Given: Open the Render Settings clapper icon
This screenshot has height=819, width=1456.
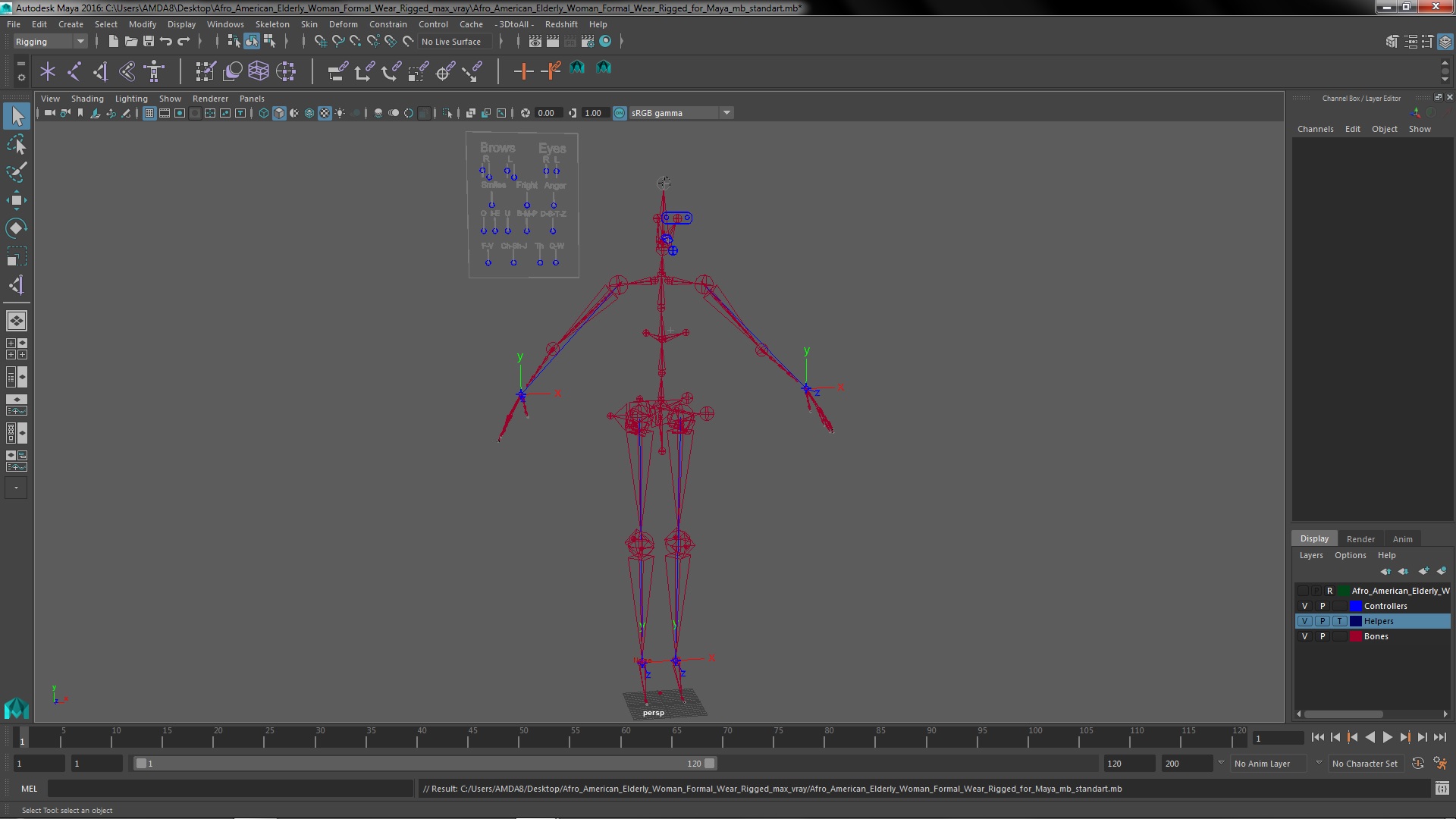Looking at the screenshot, I should (587, 41).
